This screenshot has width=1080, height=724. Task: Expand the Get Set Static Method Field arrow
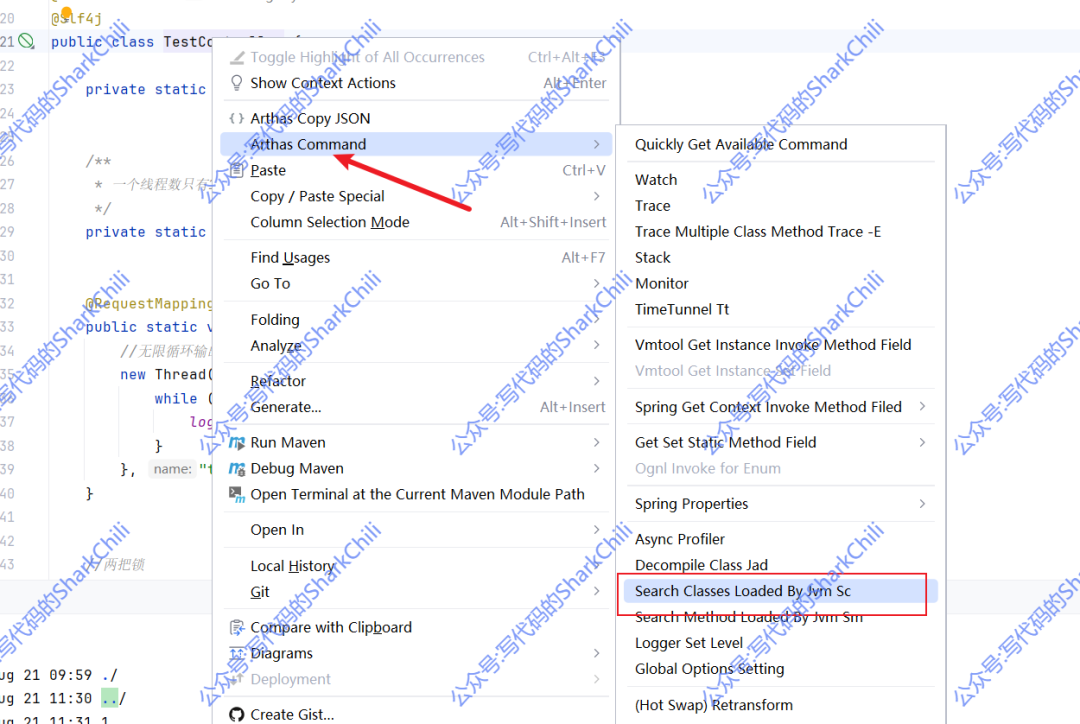tap(922, 442)
